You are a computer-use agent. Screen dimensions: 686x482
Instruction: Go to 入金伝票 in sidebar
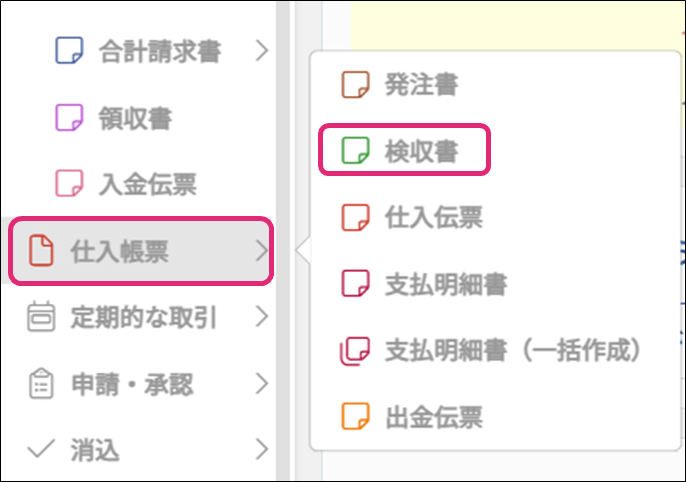click(x=148, y=184)
